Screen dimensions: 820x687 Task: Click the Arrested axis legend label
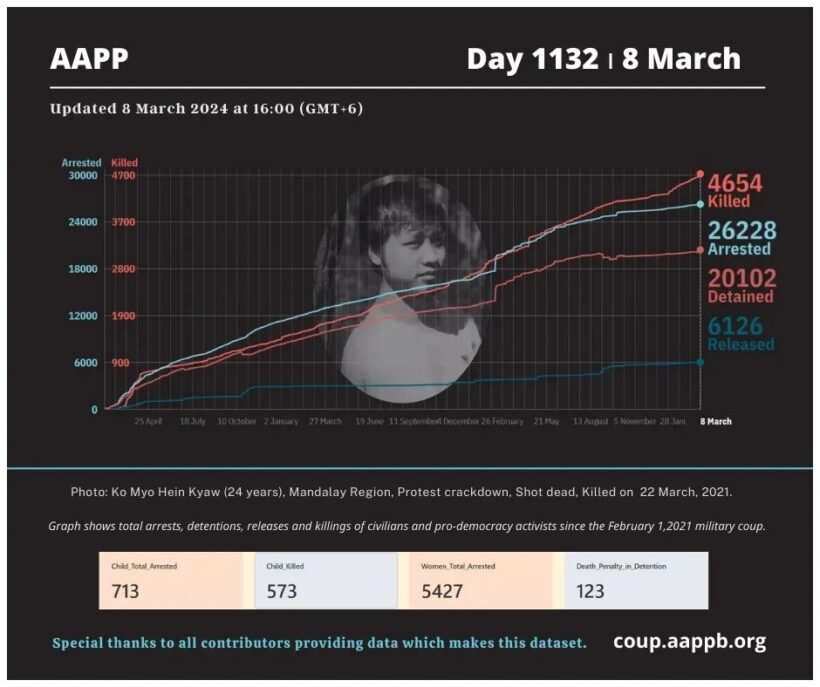(x=81, y=162)
